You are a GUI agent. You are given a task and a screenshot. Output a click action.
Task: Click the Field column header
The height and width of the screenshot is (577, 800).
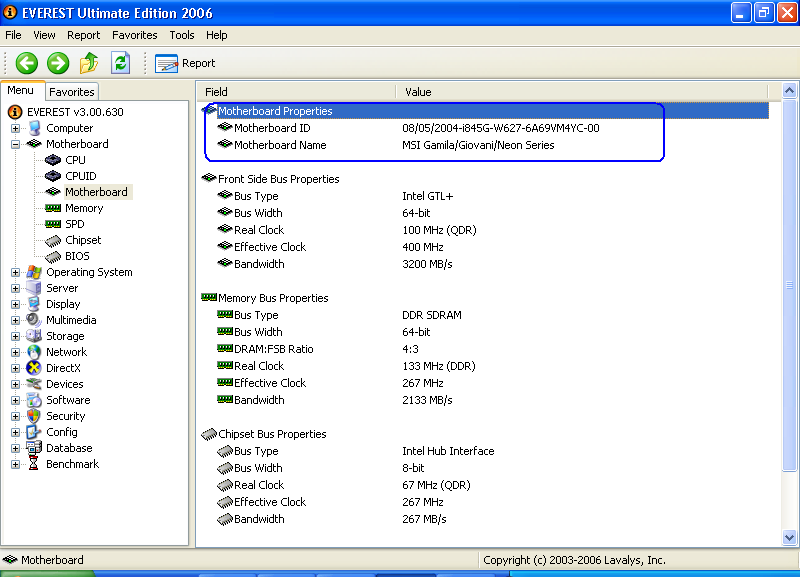(x=296, y=92)
